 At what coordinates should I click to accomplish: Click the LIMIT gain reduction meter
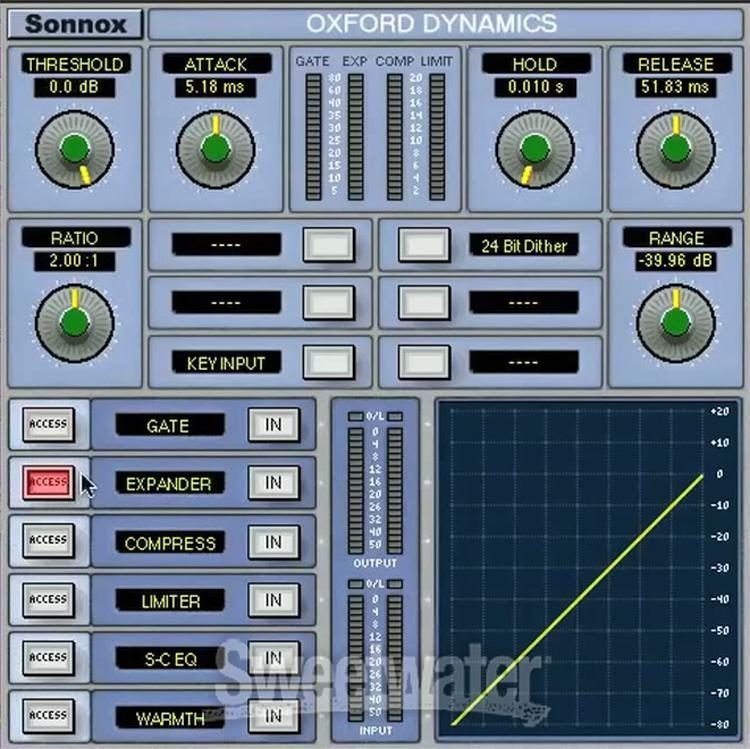coord(437,137)
